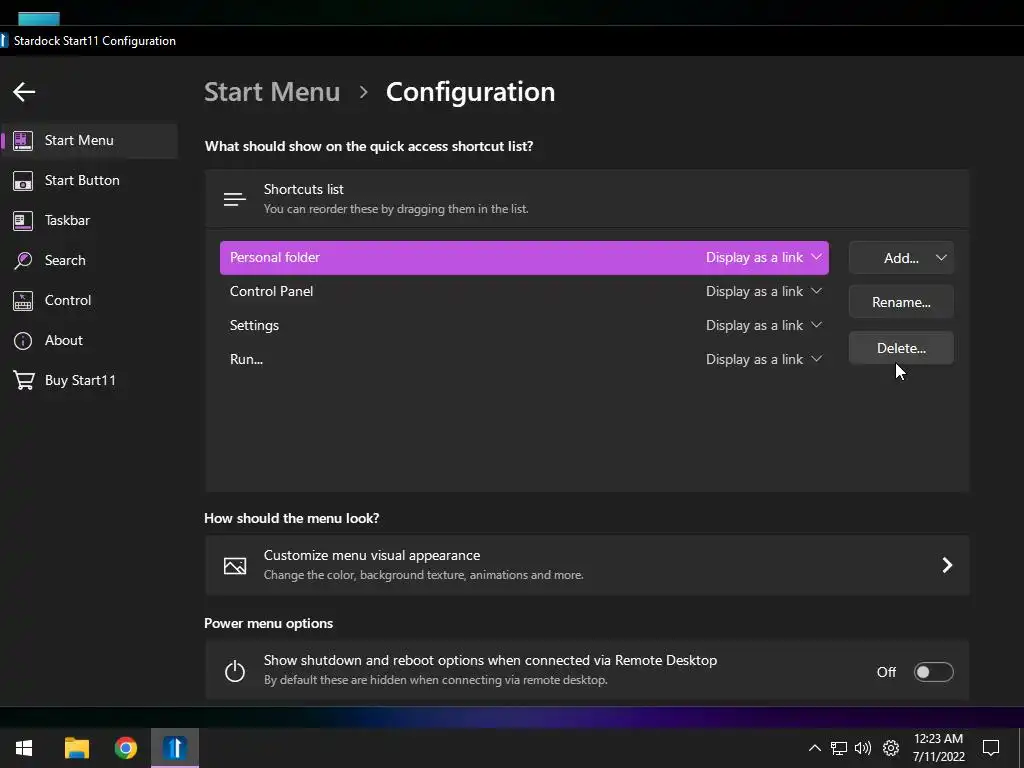1024x768 pixels.
Task: Click Start11 app icon on taskbar
Action: tap(175, 748)
